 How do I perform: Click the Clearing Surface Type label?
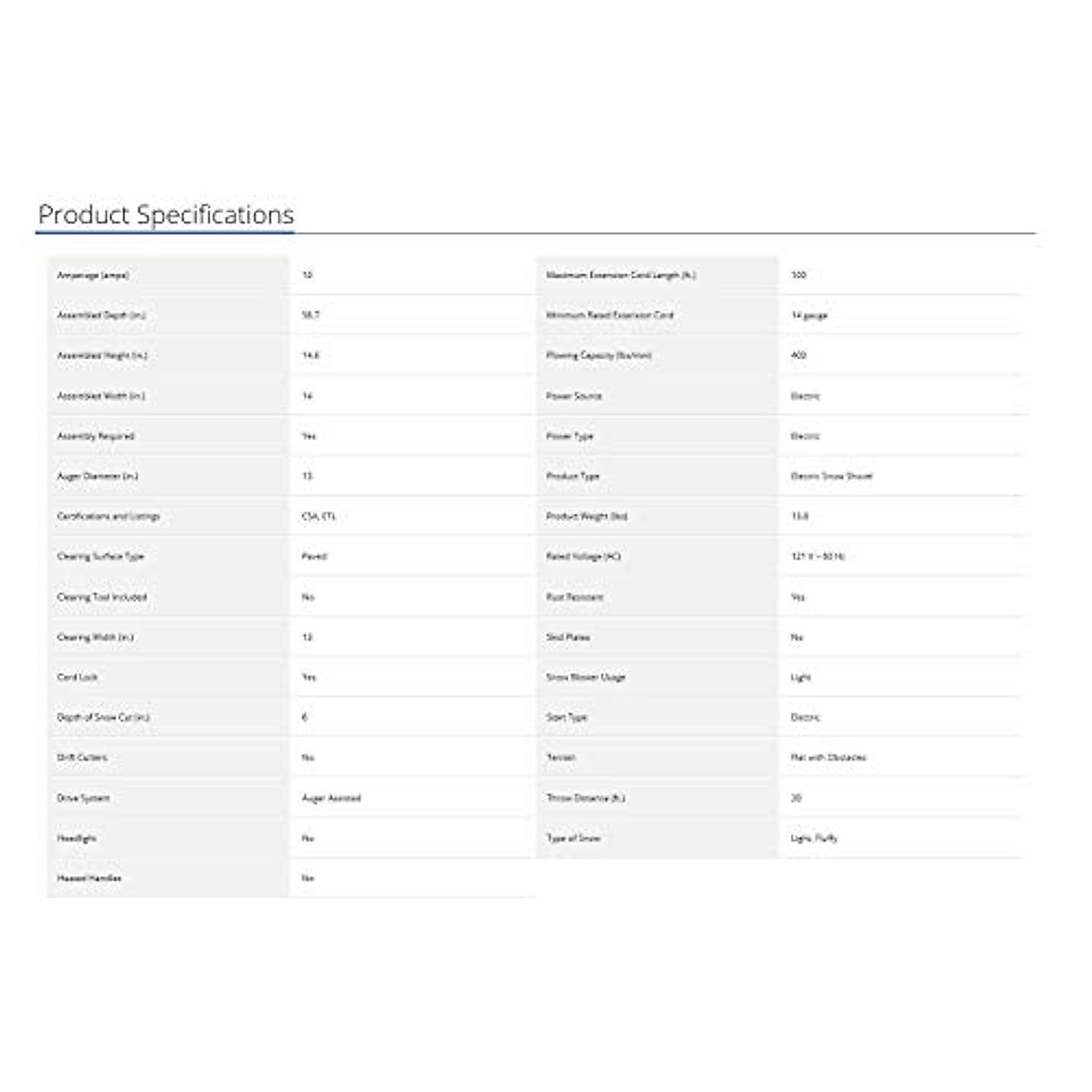coord(100,556)
